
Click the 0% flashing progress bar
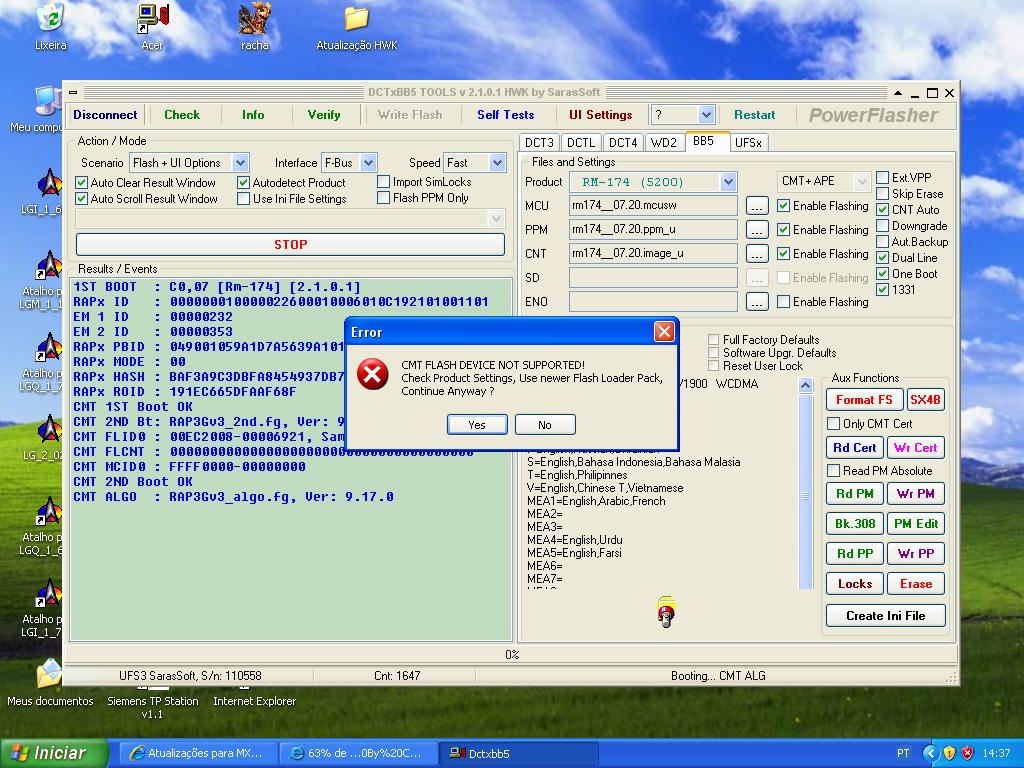[511, 654]
